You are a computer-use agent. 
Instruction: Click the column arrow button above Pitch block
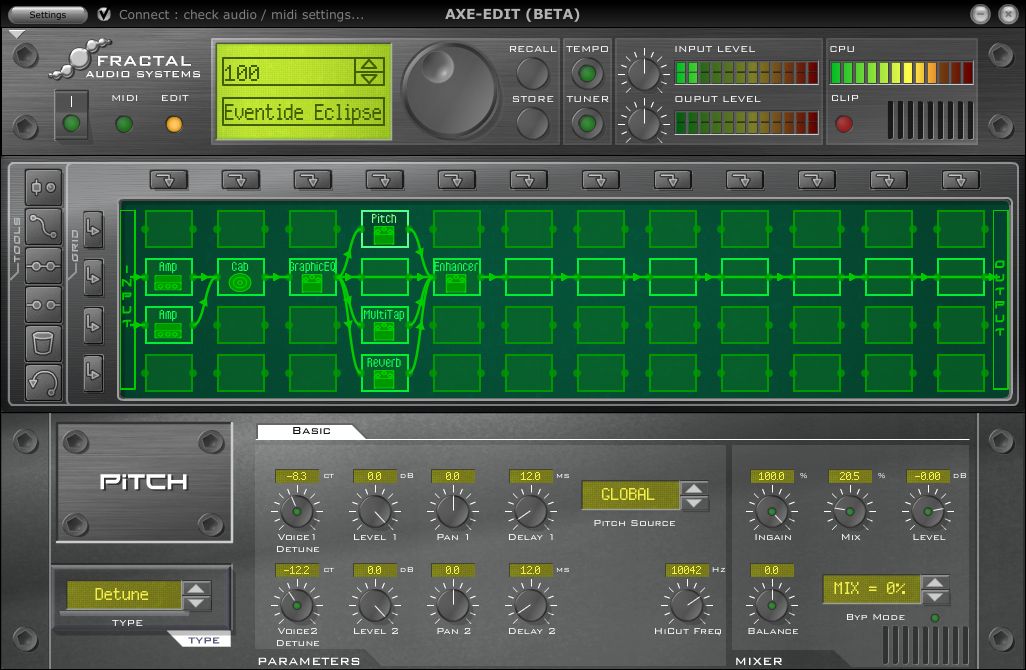(385, 179)
